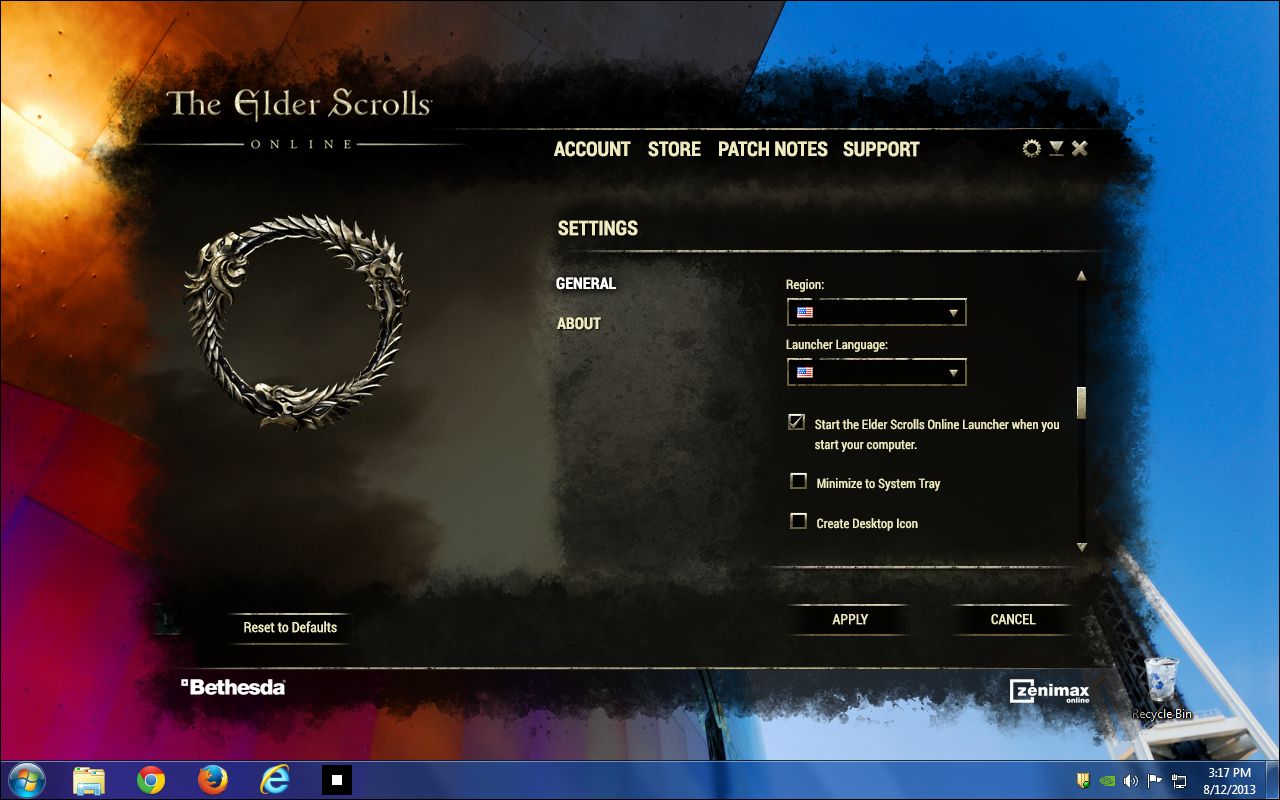
Task: Open the volume speaker tray icon
Action: (1131, 780)
